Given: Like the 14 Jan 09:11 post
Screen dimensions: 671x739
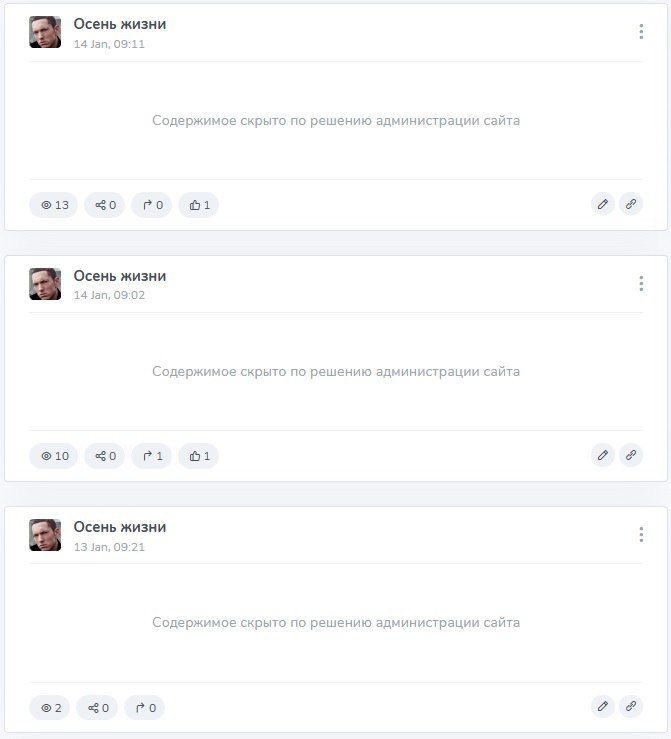Looking at the screenshot, I should pyautogui.click(x=198, y=205).
